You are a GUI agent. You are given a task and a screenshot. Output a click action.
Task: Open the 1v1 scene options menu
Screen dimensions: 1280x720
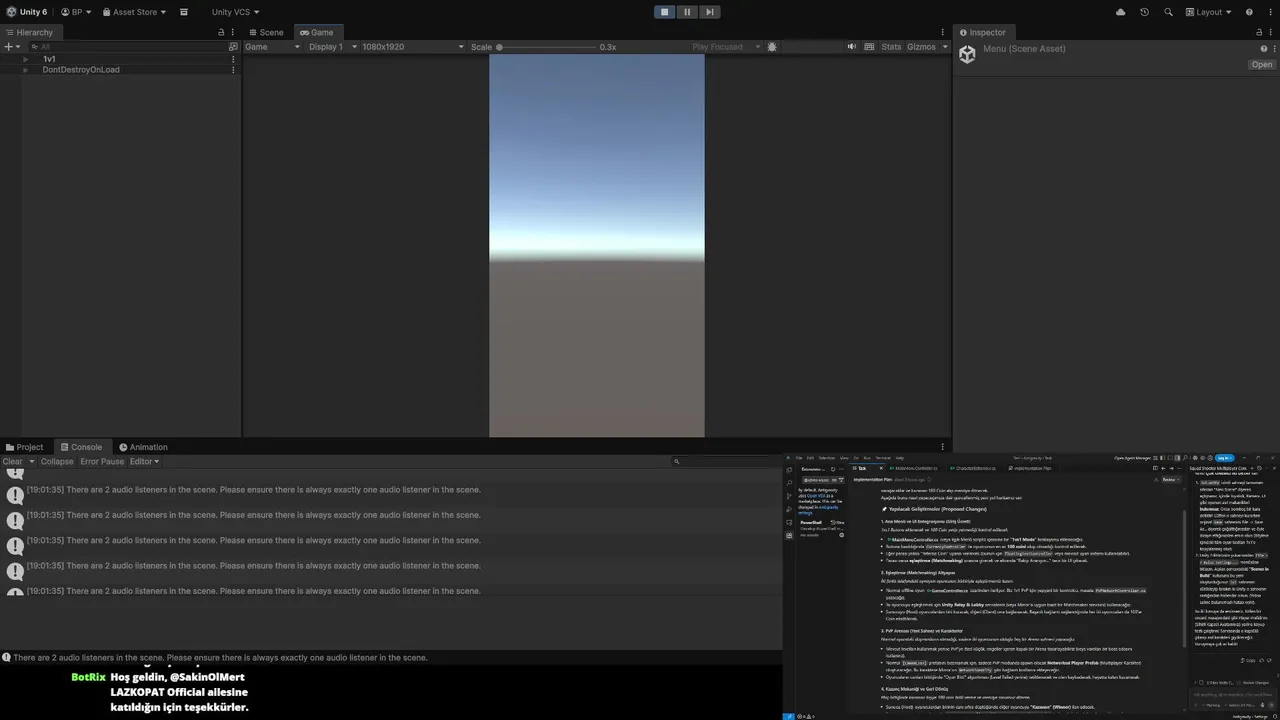click(233, 59)
